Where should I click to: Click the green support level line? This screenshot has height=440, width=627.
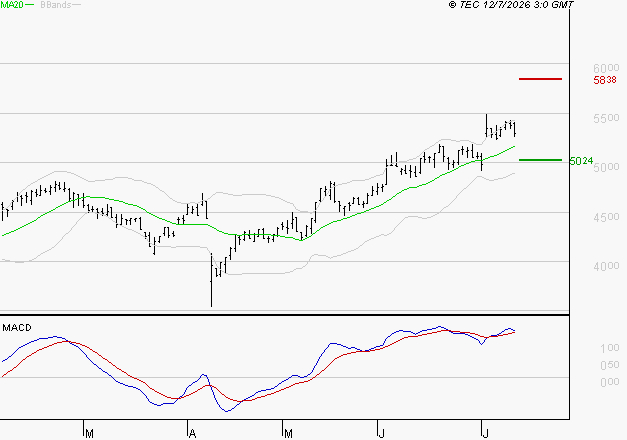[540, 160]
